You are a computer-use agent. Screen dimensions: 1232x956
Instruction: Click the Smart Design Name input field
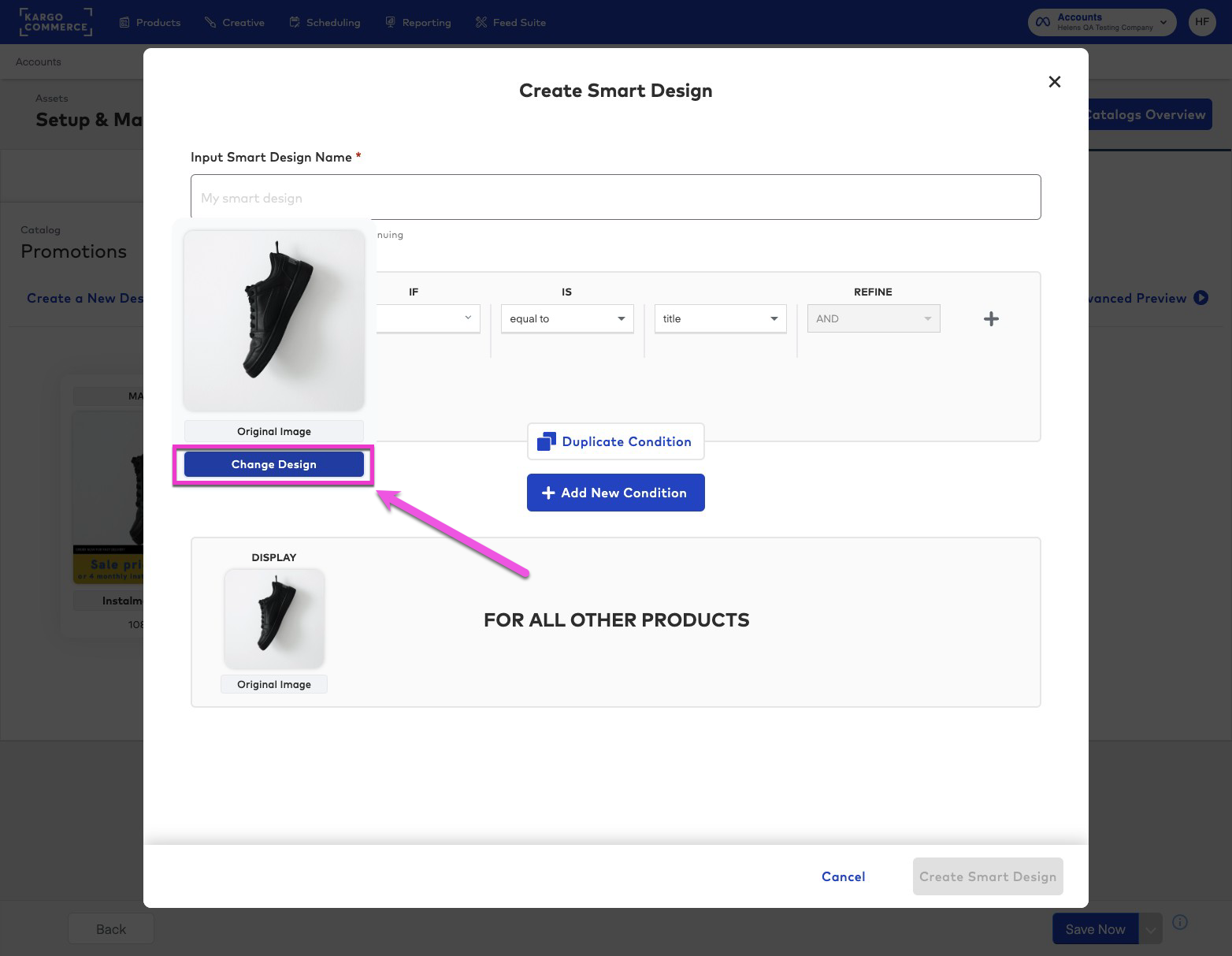615,197
